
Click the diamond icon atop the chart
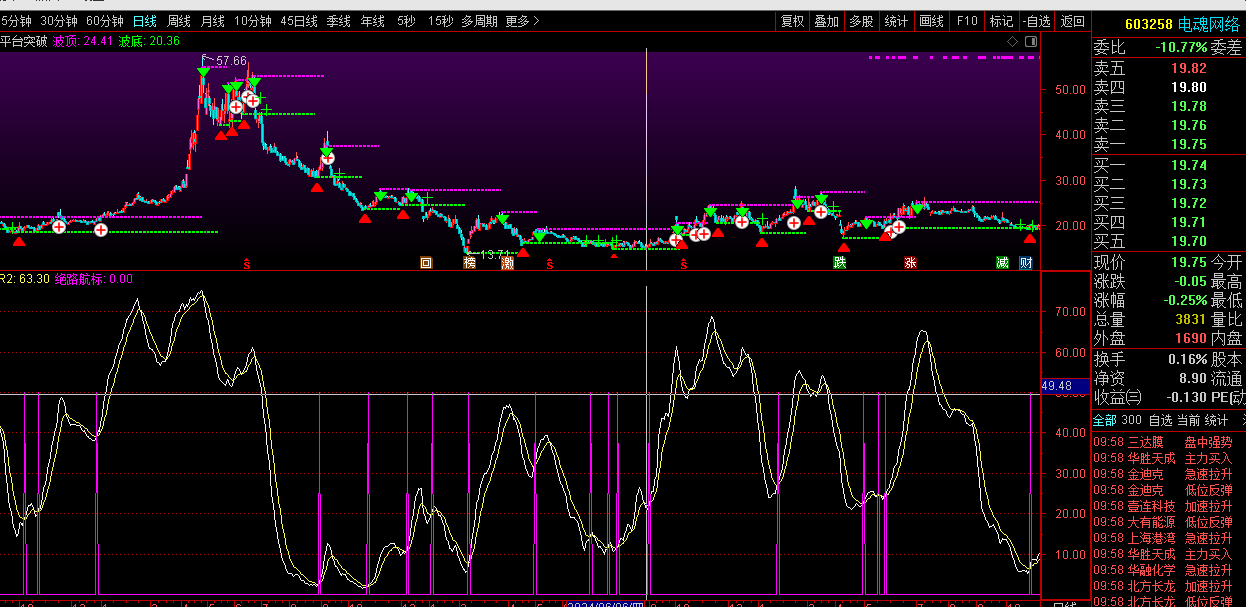click(x=1012, y=41)
